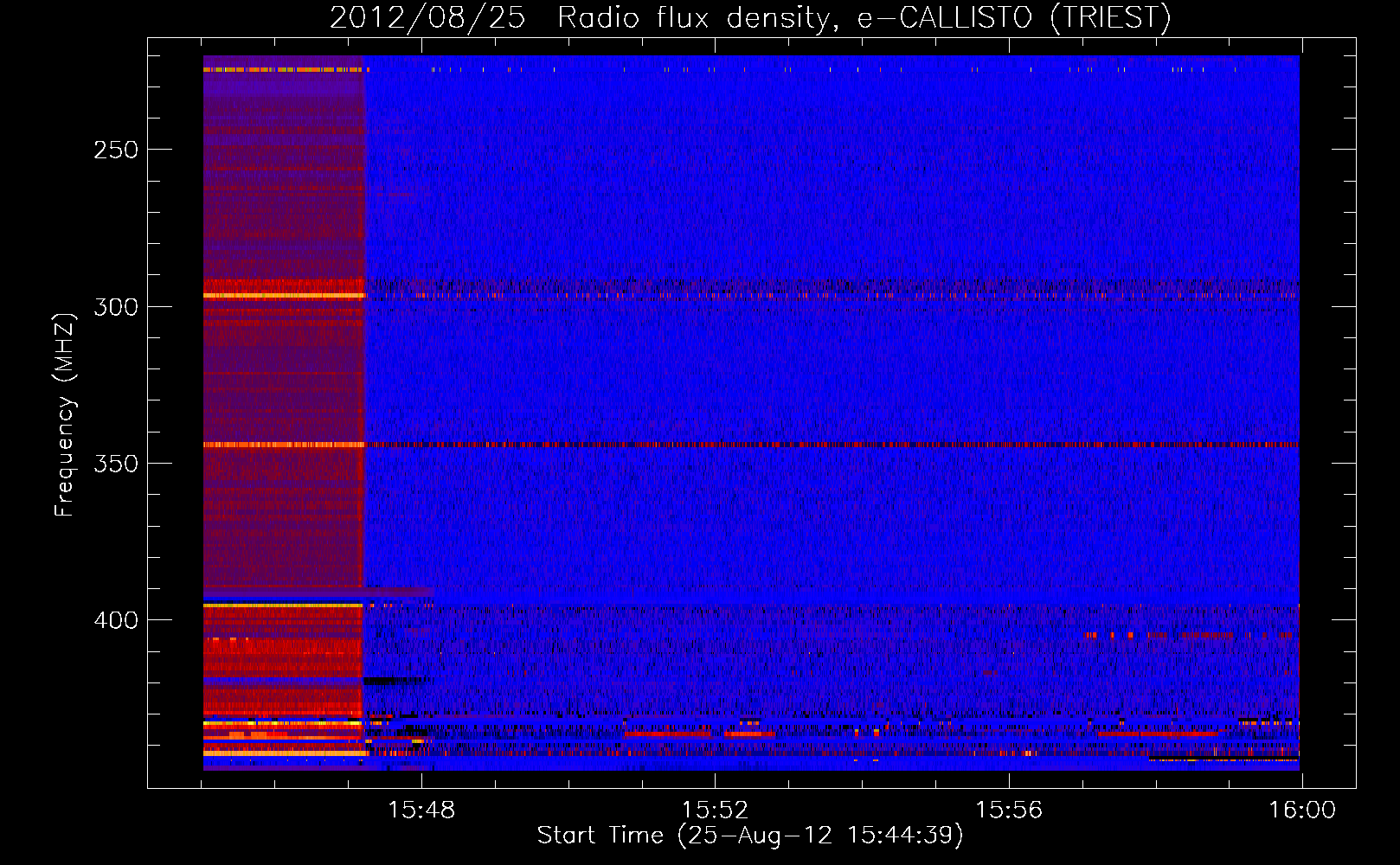1400x865 pixels.
Task: Click the orange band near 297 MHz in the red region
Action: pyautogui.click(x=285, y=296)
